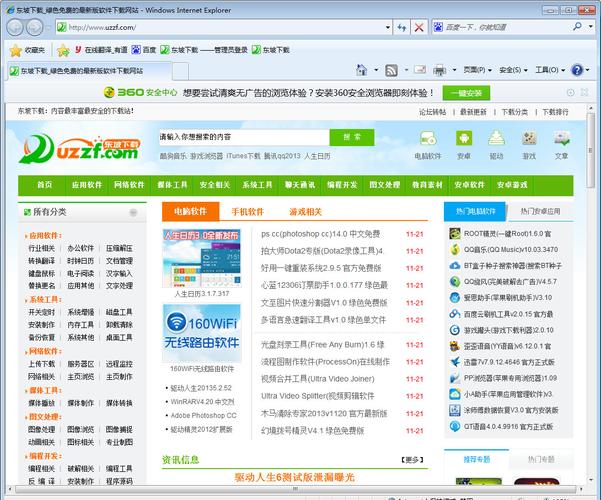The width and height of the screenshot is (601, 500).
Task: Click the ROOT精灵 app icon in hot list
Action: [x=455, y=234]
